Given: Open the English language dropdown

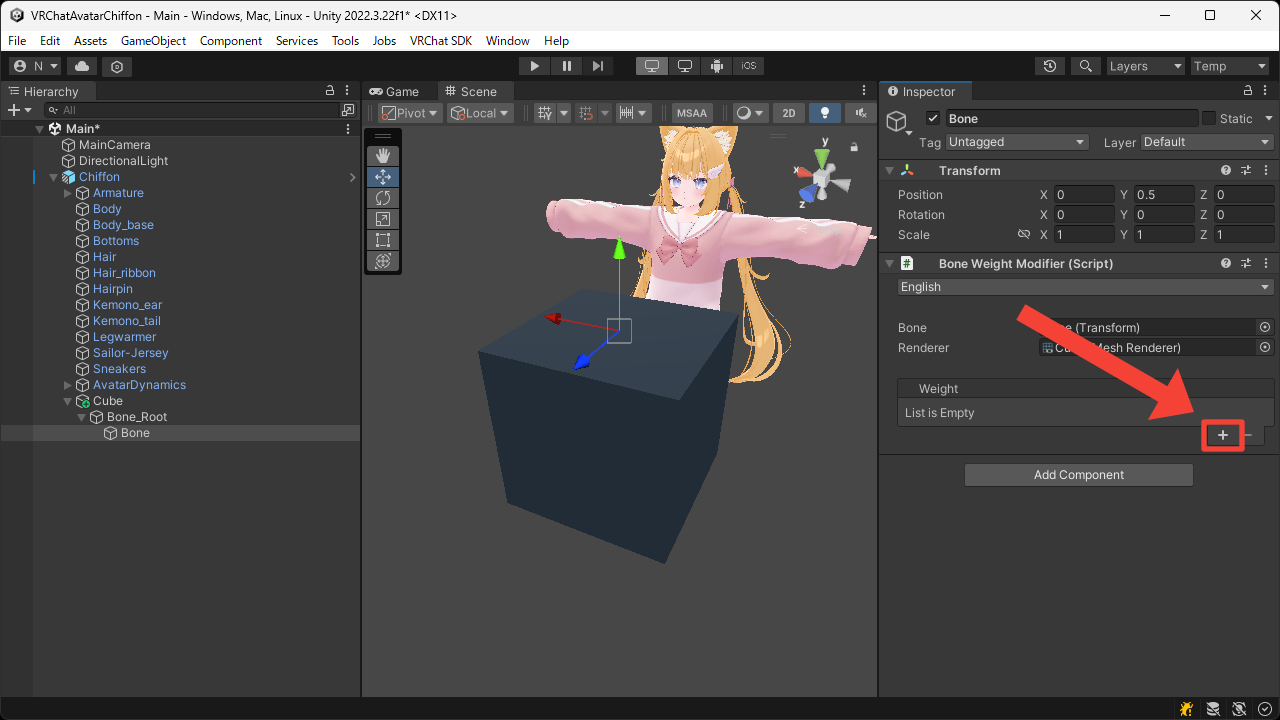Looking at the screenshot, I should click(1085, 287).
